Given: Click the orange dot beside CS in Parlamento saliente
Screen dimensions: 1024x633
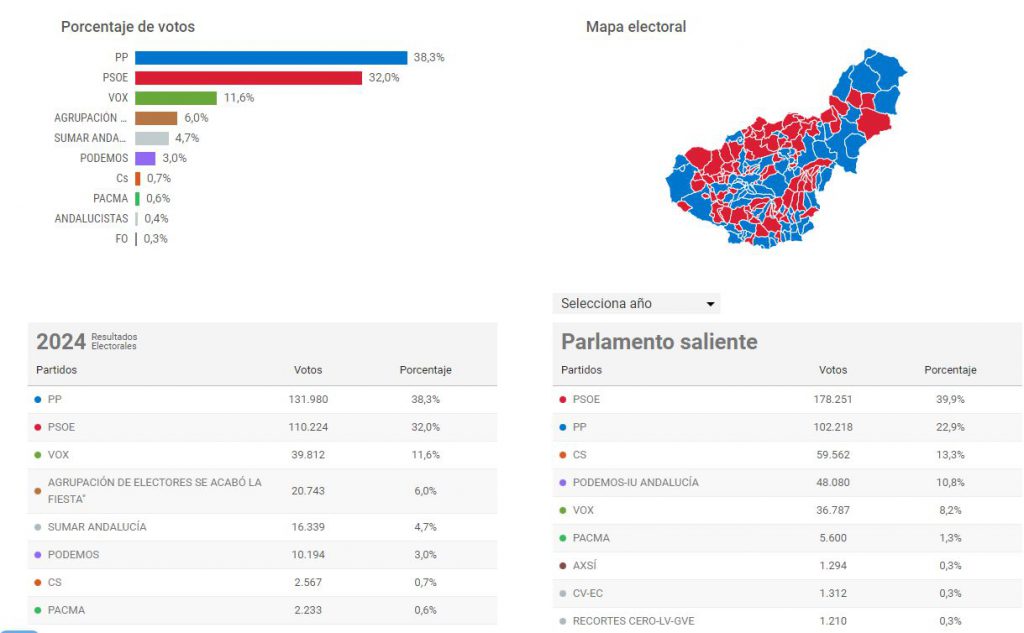Looking at the screenshot, I should point(563,455).
